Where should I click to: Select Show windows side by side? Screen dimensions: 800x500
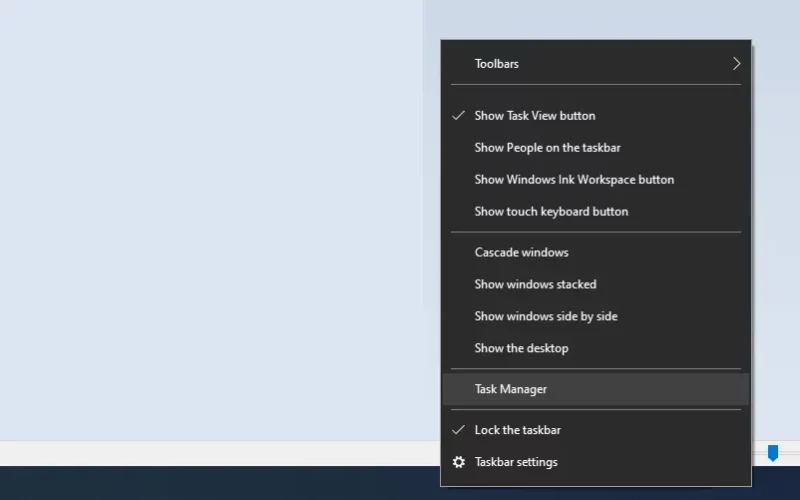596,316
